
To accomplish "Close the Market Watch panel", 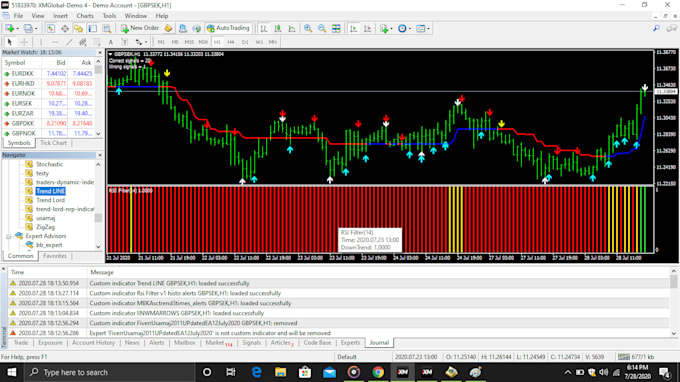I will 100,52.
